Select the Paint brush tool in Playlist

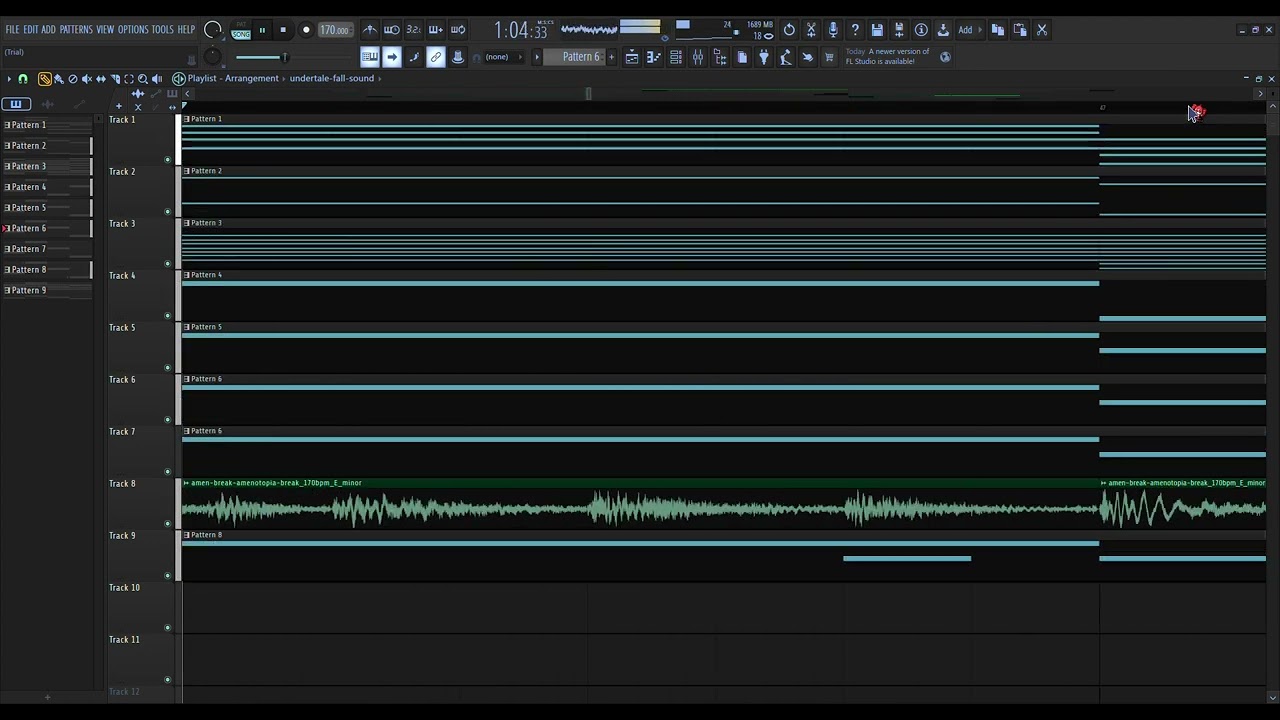tap(58, 79)
